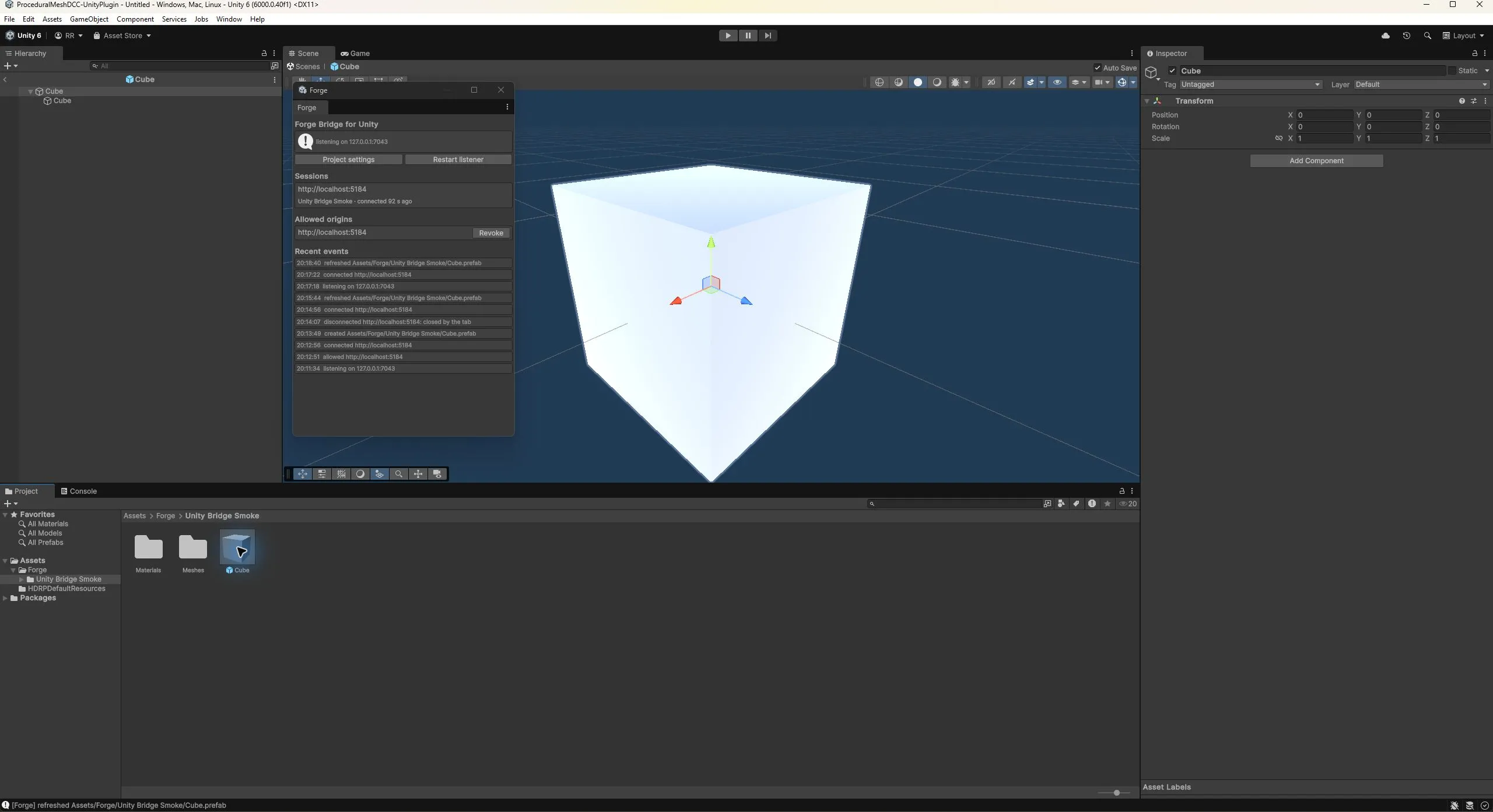Image resolution: width=1493 pixels, height=812 pixels.
Task: Toggle hidden objects visibility eye in Scene toolbar
Action: pyautogui.click(x=1057, y=82)
